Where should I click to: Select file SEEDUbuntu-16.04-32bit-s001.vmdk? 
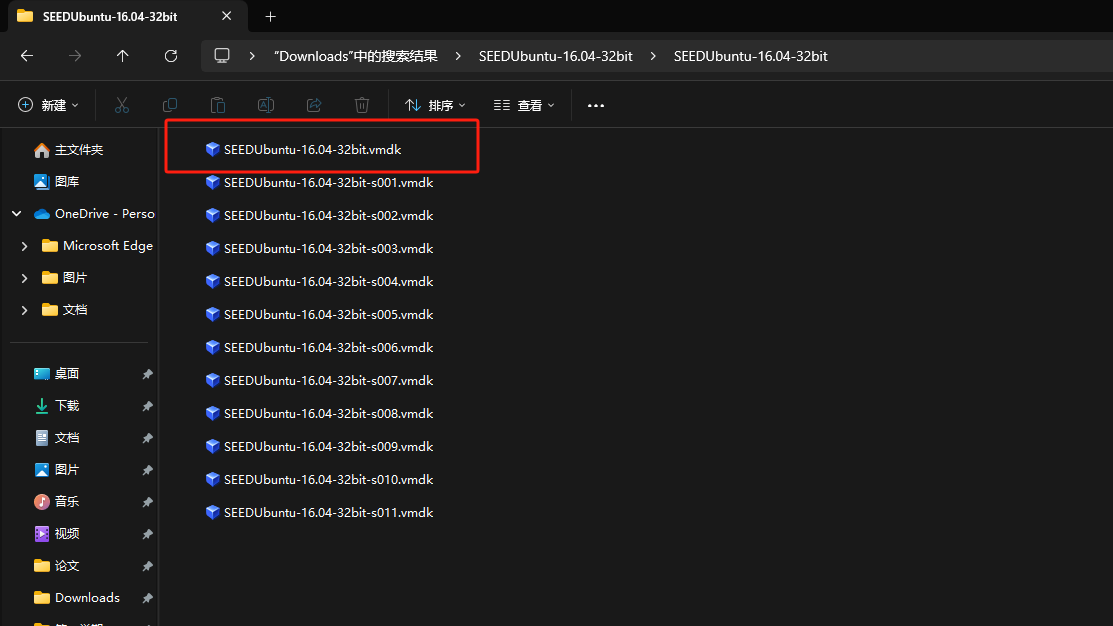[328, 182]
